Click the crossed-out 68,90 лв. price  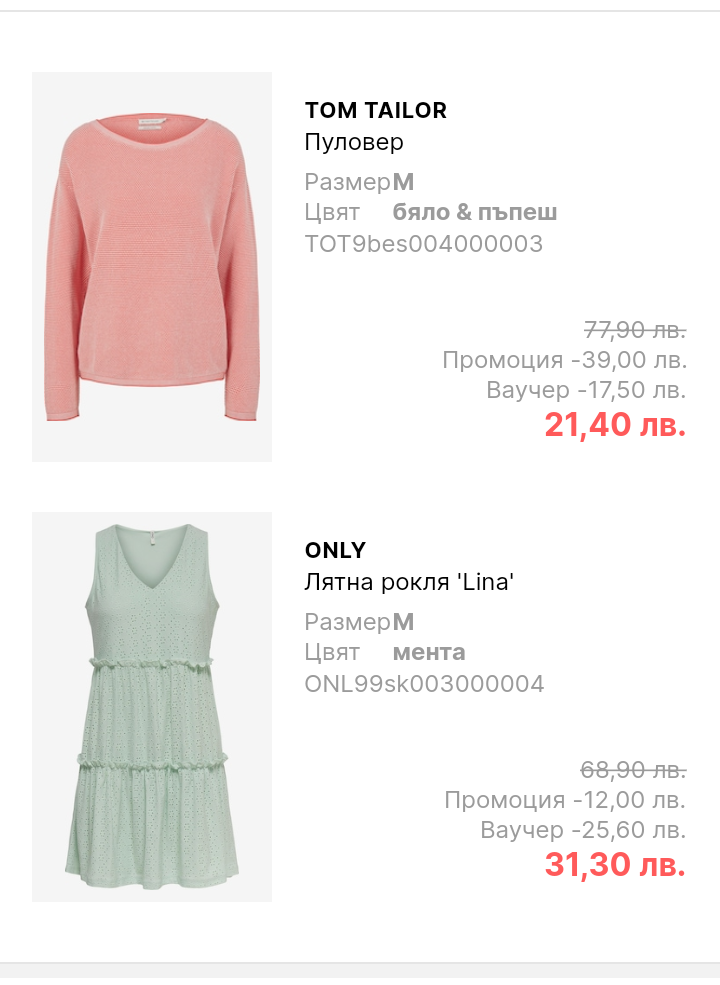633,769
